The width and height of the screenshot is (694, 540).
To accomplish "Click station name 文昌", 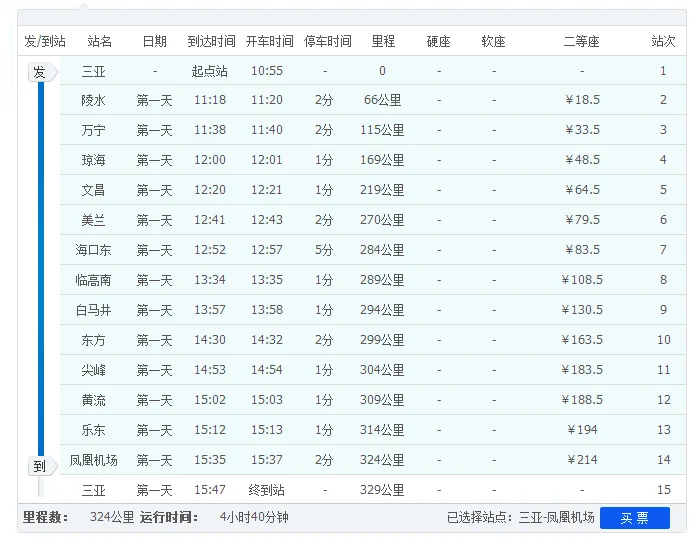I will click(93, 190).
